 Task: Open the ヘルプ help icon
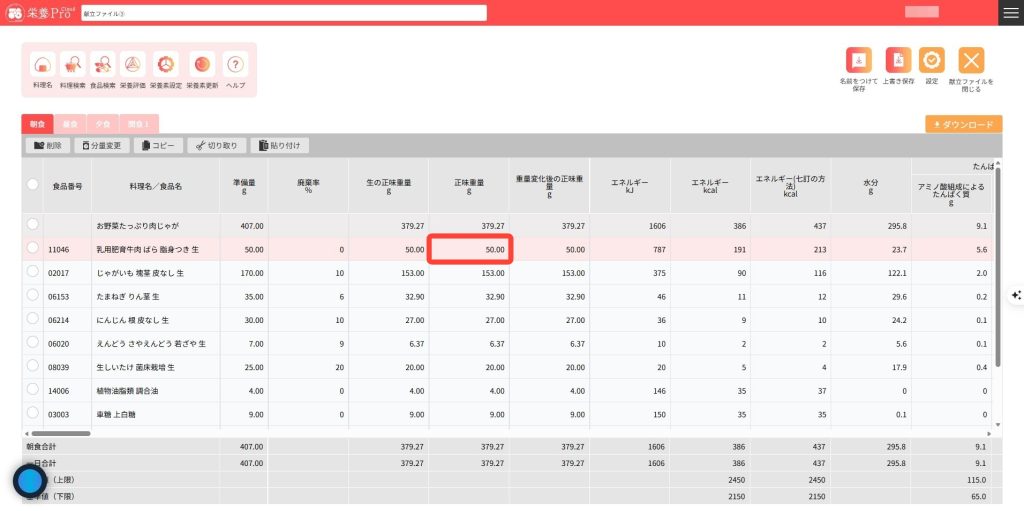(236, 66)
